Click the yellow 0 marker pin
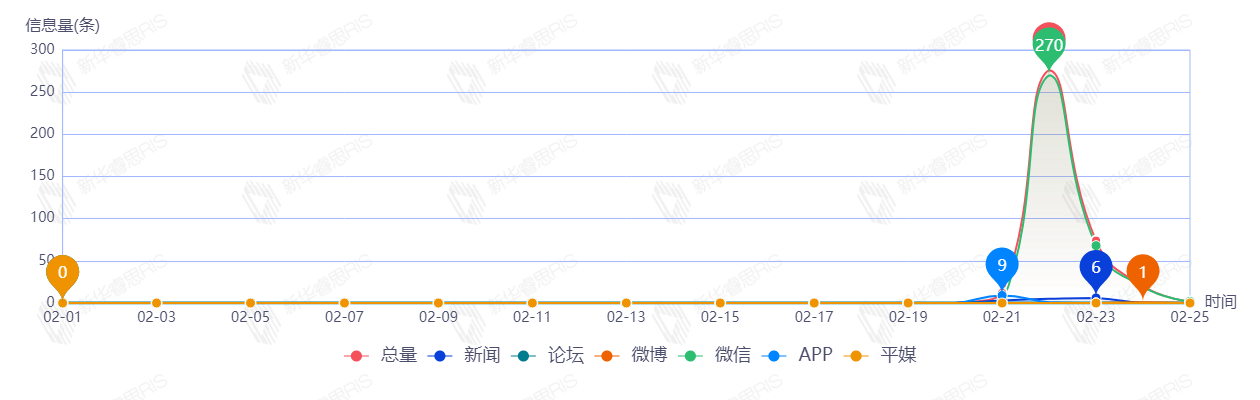 point(62,272)
